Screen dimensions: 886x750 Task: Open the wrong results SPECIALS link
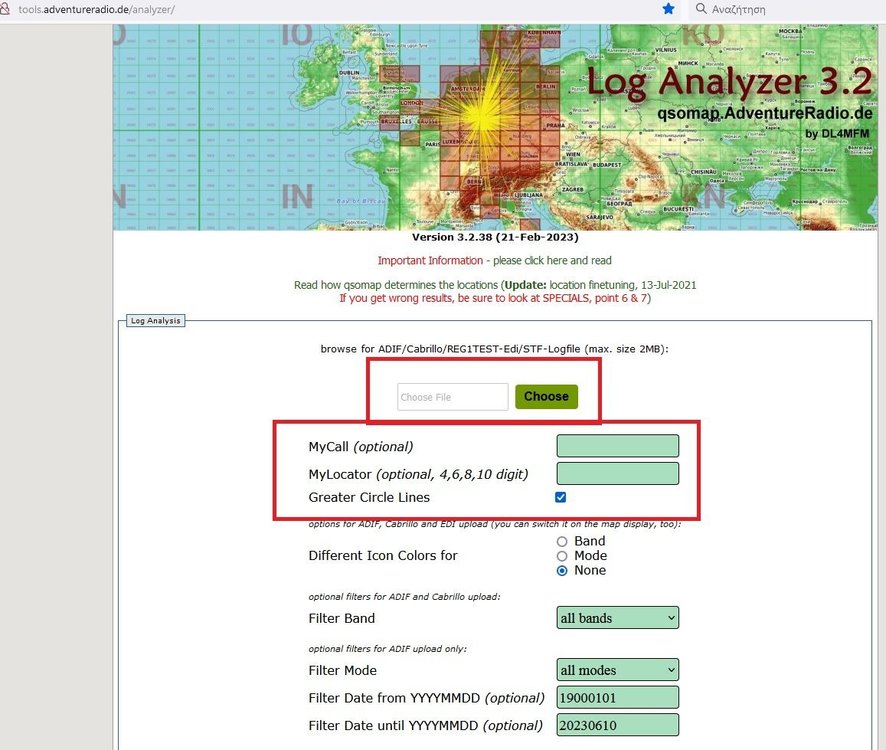point(494,298)
